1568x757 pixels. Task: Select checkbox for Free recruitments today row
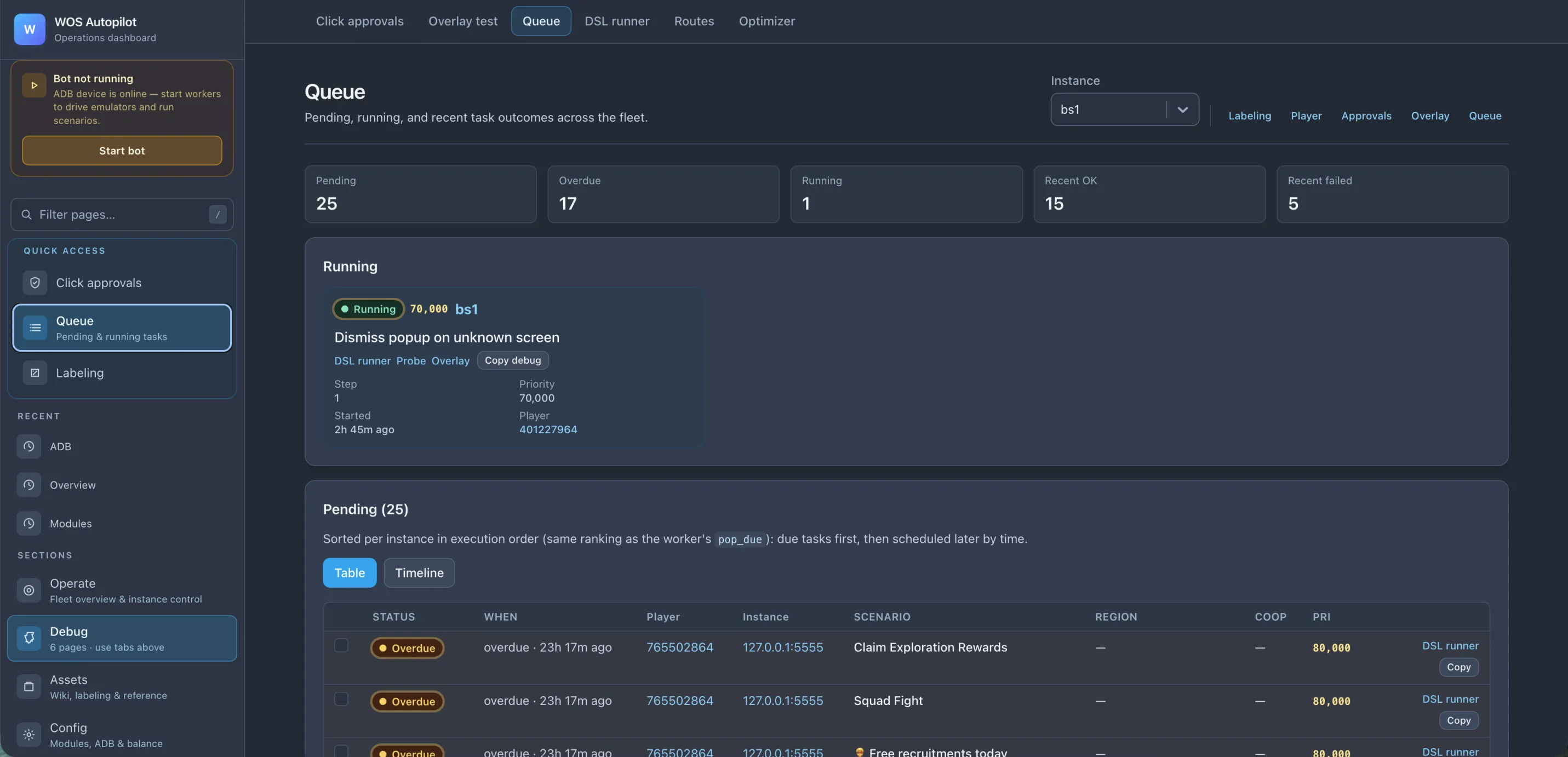point(341,751)
